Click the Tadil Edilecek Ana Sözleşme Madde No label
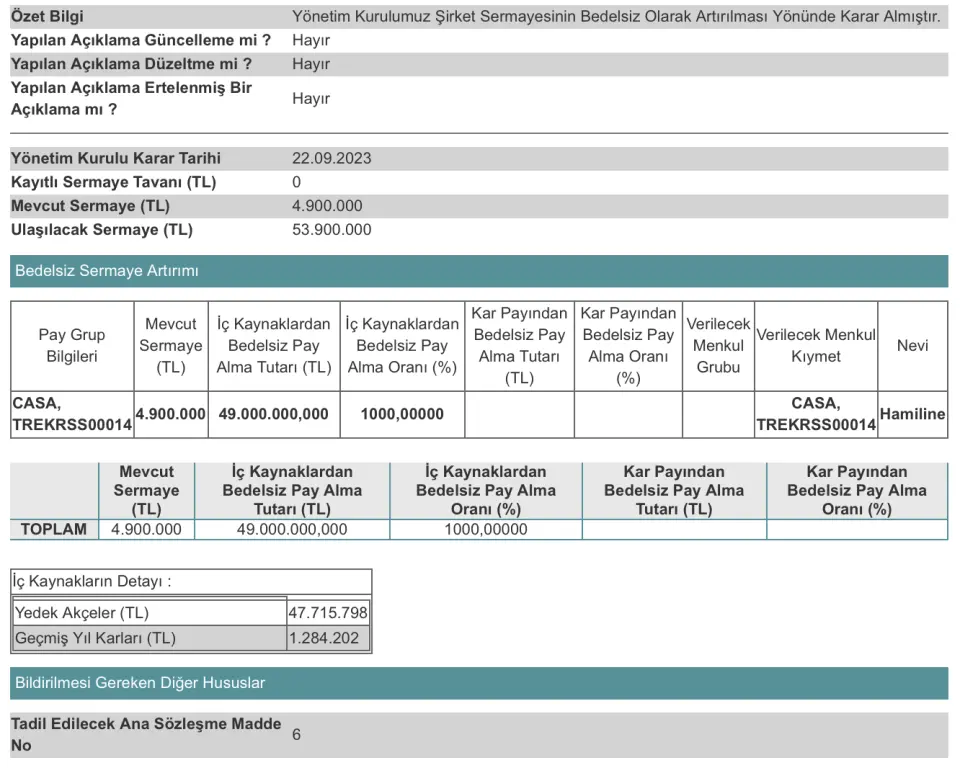 coord(146,734)
